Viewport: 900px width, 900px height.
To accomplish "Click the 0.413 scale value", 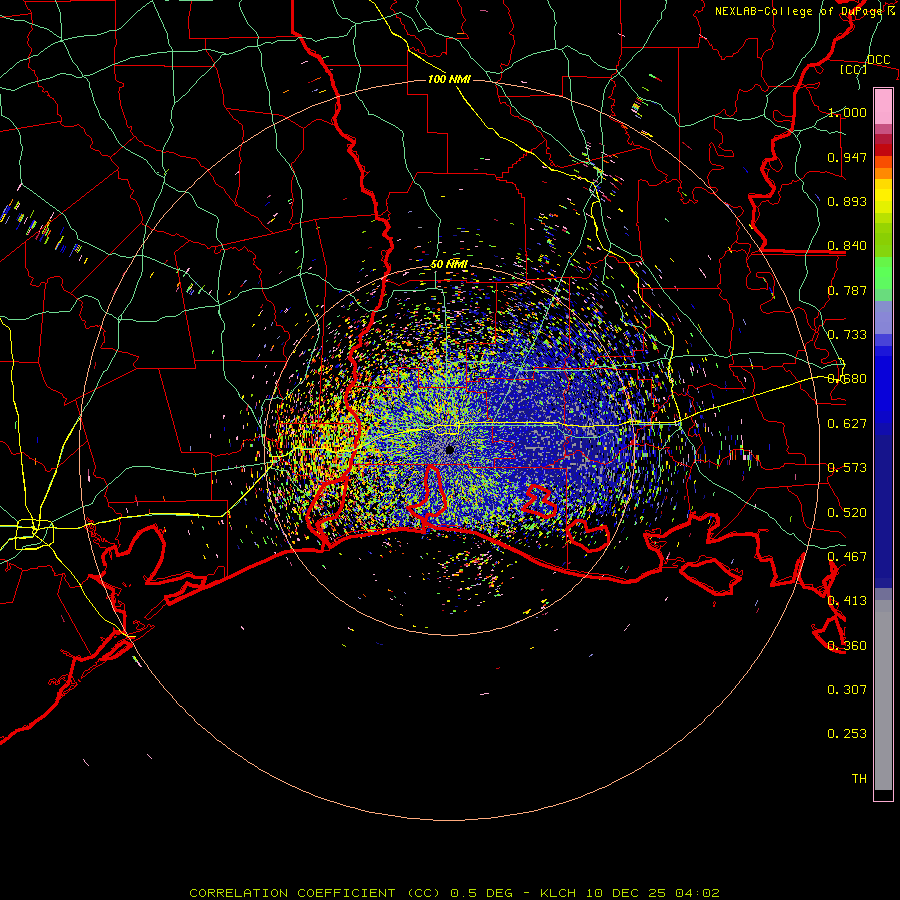I will pyautogui.click(x=847, y=601).
